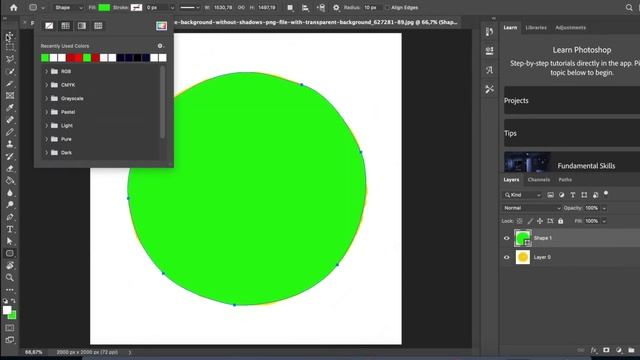The image size is (640, 360).
Task: Select the Pen tool
Action: tap(9, 217)
